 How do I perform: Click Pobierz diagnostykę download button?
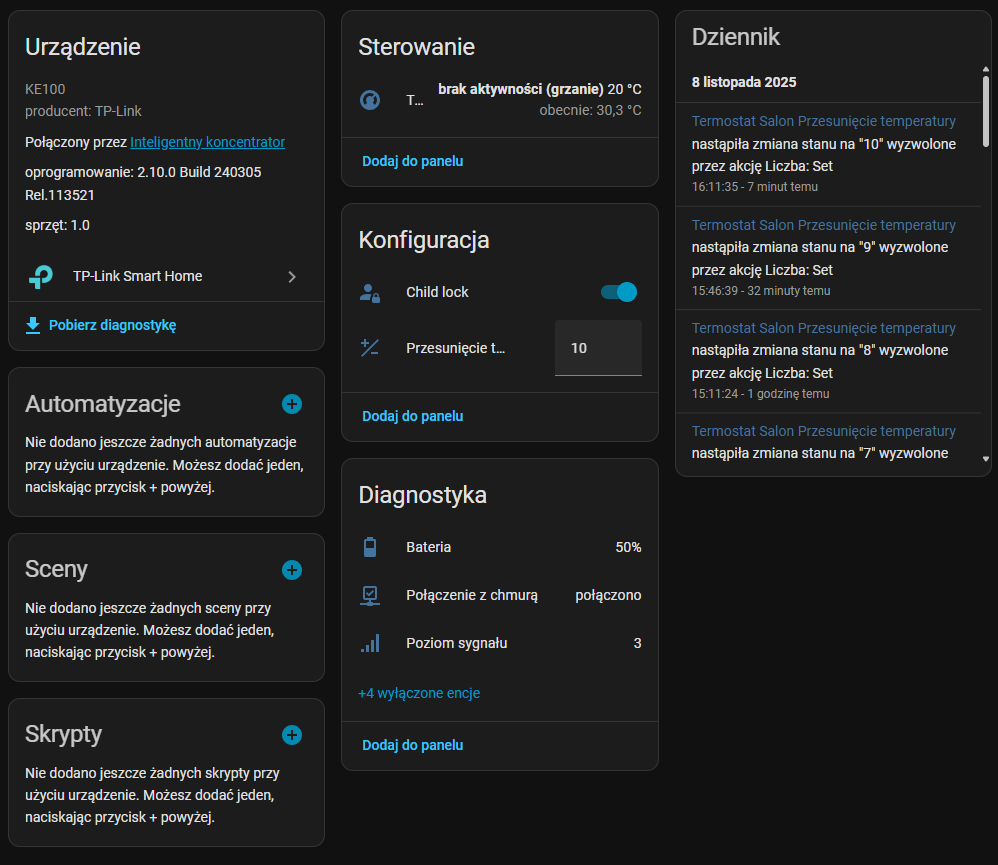101,325
